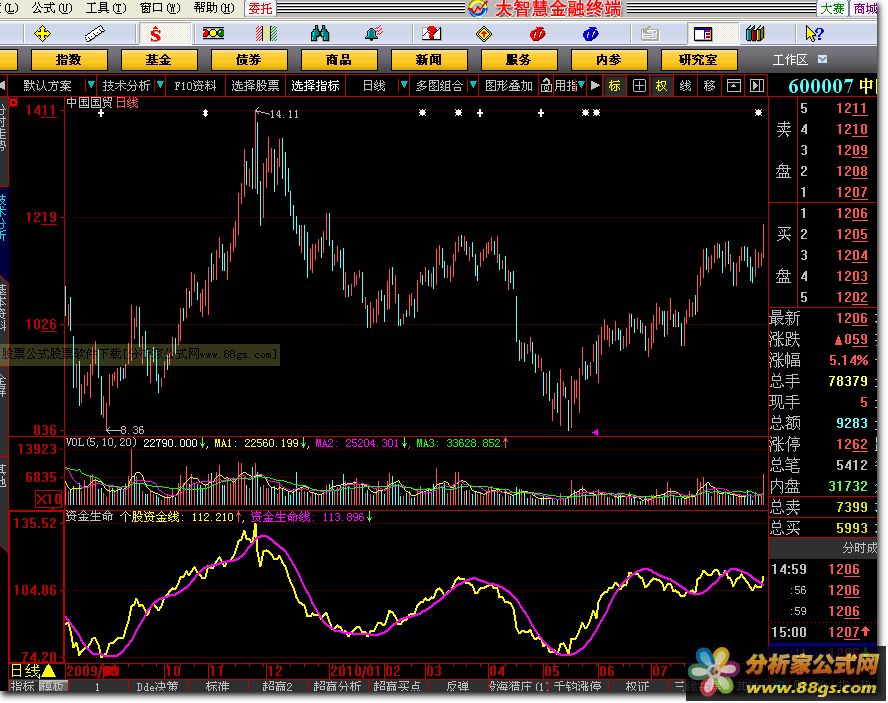Image resolution: width=888 pixels, height=703 pixels.
Task: Open the 技术分析 dropdown arrow
Action: pyautogui.click(x=160, y=86)
